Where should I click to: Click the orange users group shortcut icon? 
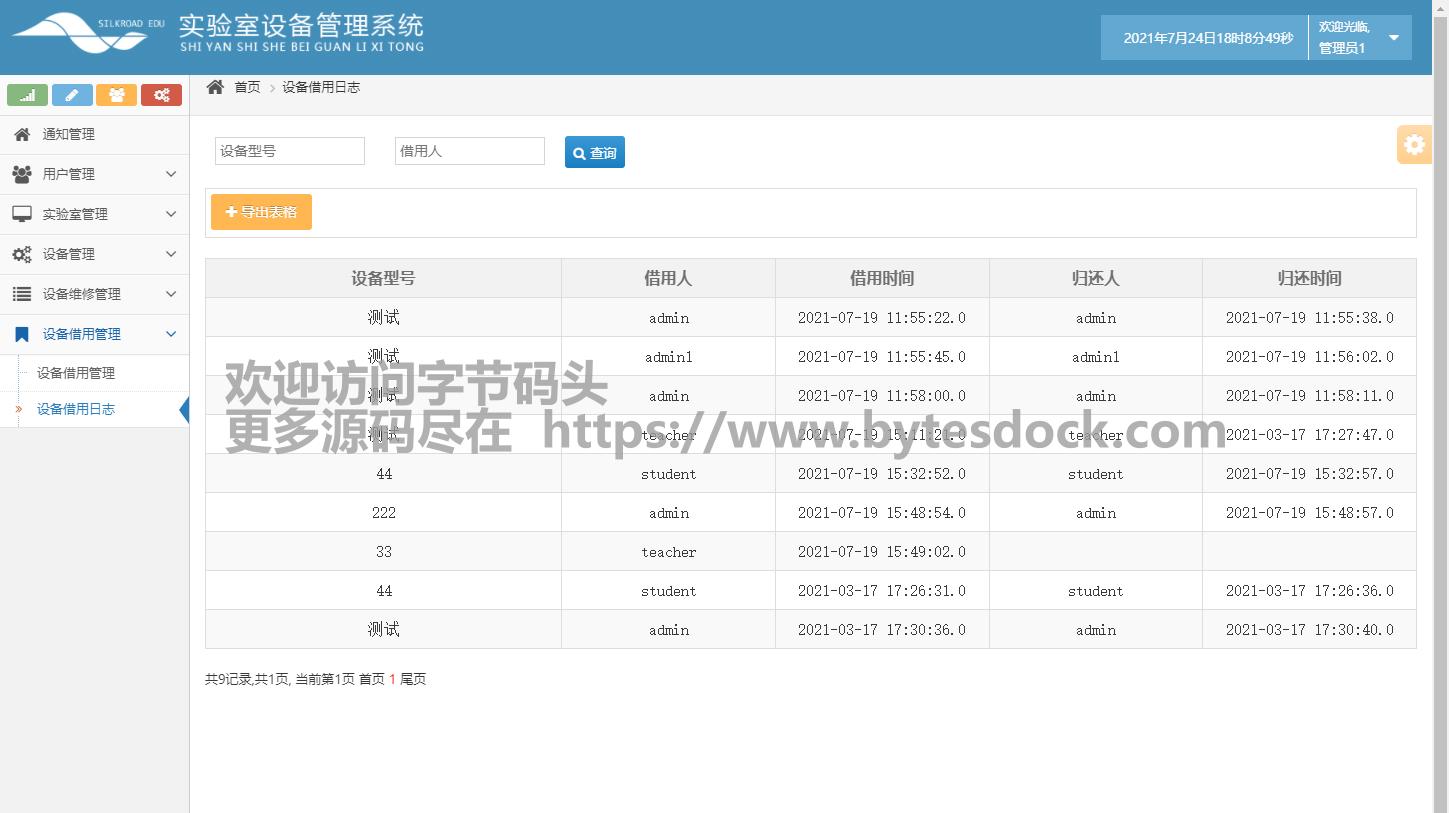pos(116,95)
